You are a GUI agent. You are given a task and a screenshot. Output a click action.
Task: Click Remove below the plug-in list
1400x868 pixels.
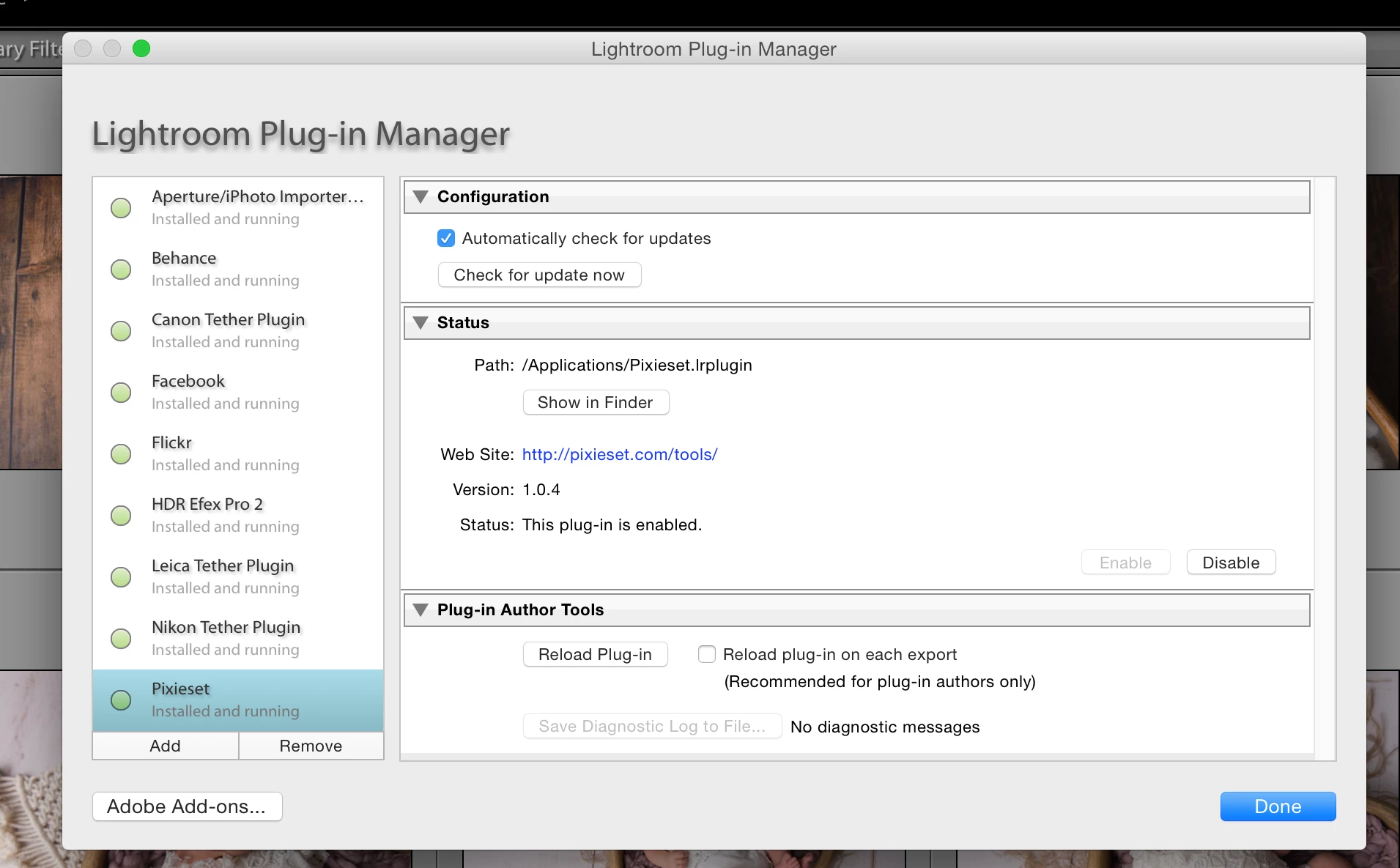coord(311,746)
